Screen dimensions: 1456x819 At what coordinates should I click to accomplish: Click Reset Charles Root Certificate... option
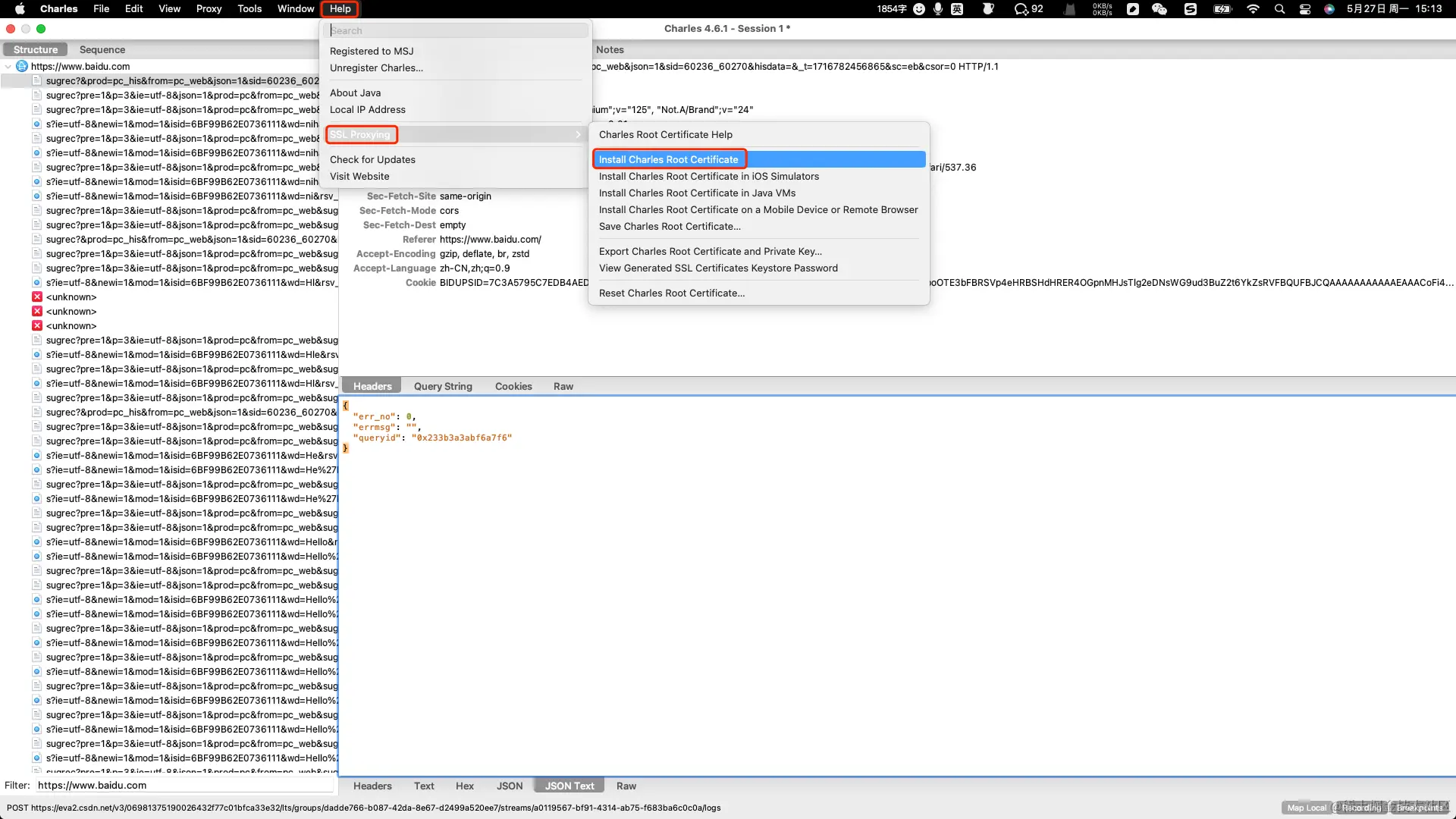(x=671, y=293)
